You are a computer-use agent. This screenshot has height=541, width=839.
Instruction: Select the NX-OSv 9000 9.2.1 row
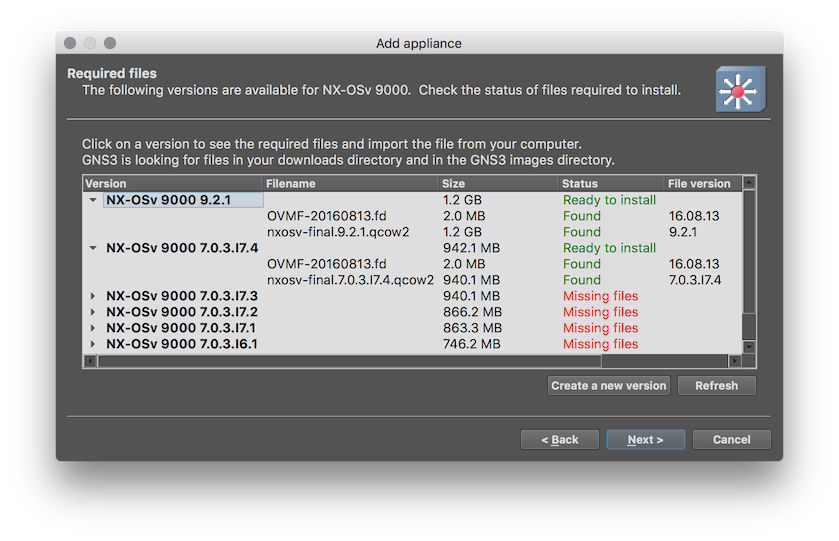413,200
